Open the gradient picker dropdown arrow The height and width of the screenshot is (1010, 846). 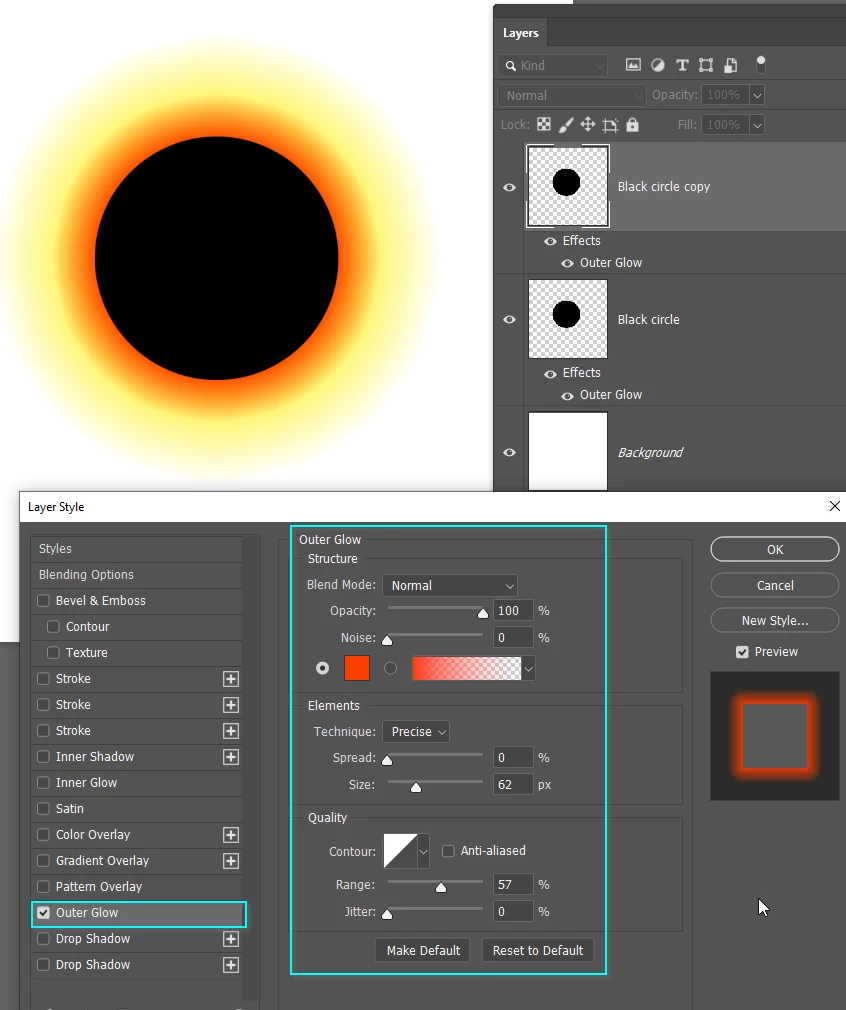528,669
